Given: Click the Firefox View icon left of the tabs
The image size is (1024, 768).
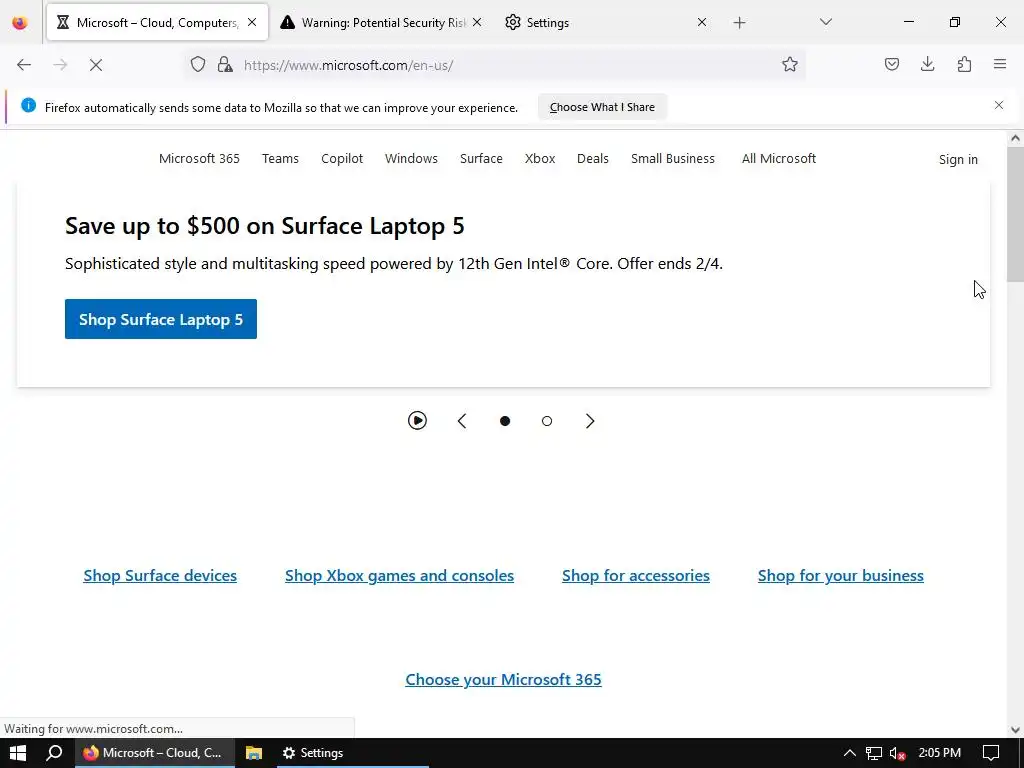Looking at the screenshot, I should coord(20,23).
